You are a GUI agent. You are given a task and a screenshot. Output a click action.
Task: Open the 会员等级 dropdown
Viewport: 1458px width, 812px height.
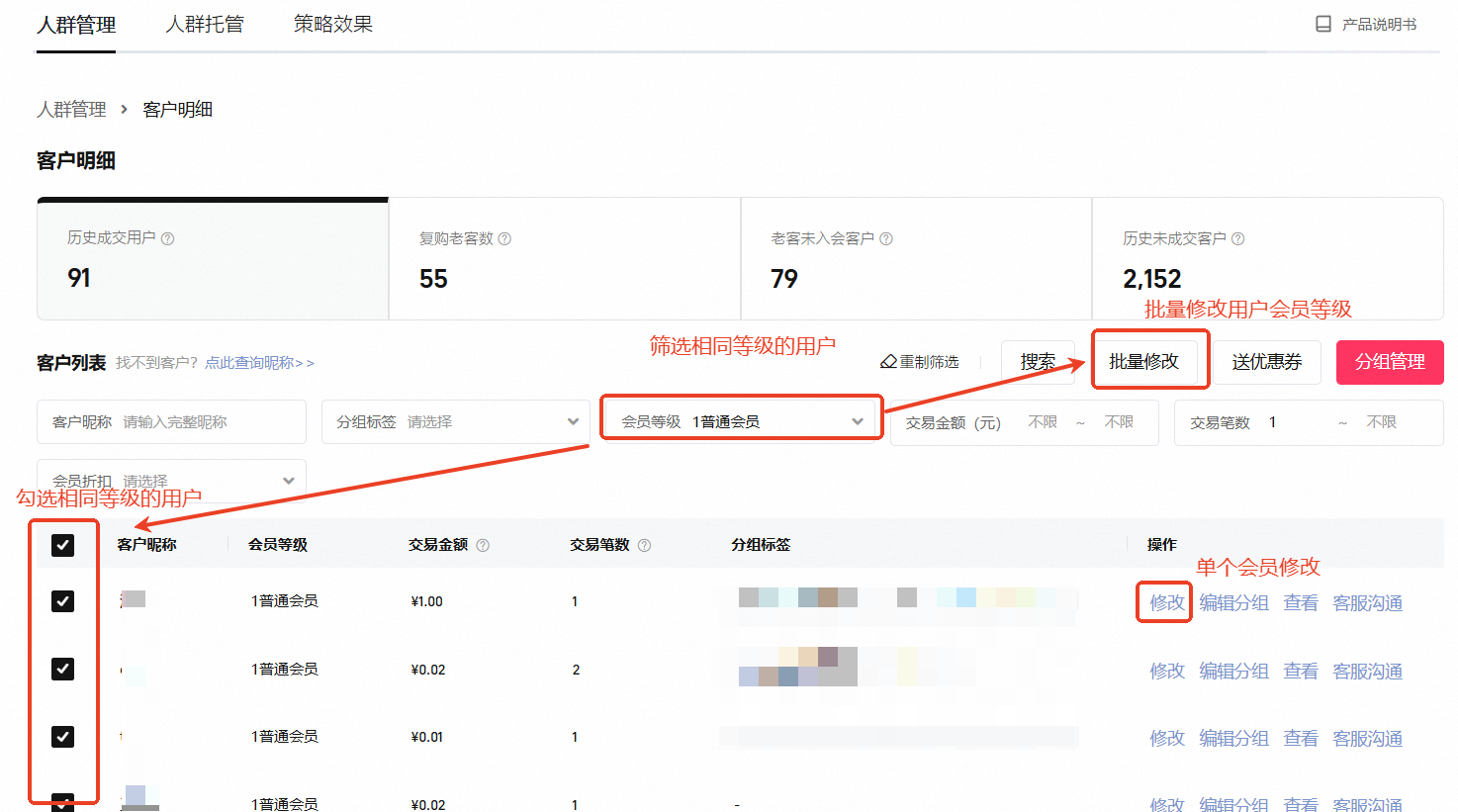[x=741, y=421]
